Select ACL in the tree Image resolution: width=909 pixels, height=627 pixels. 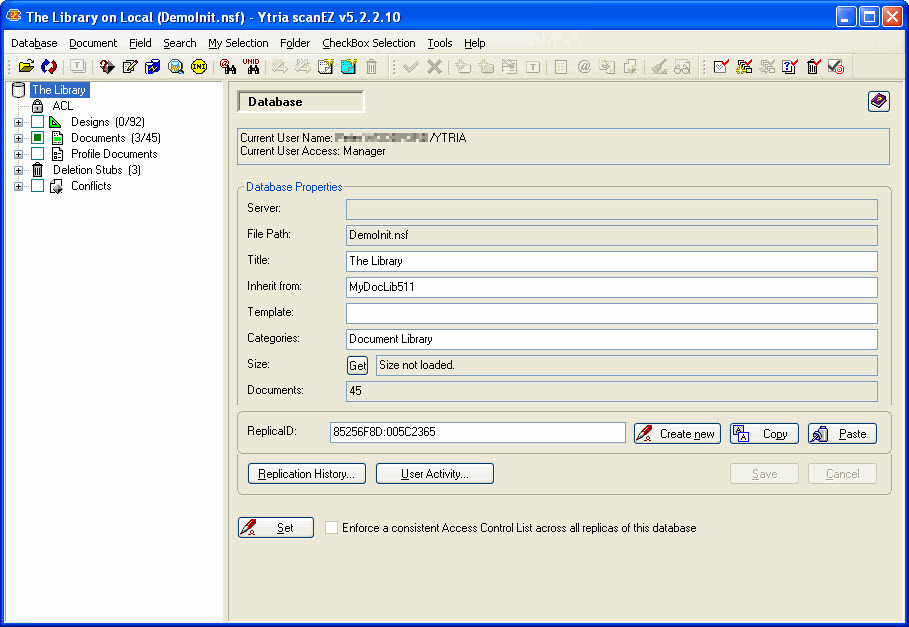click(x=62, y=106)
